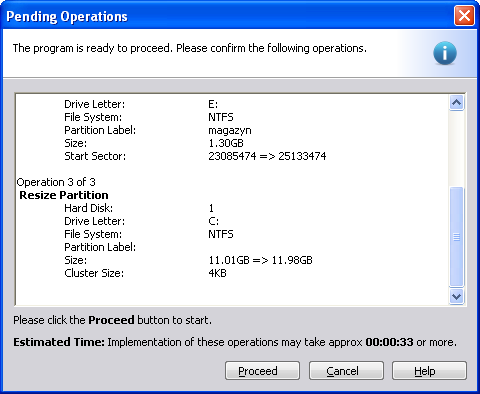Click the blue information icon

point(445,53)
